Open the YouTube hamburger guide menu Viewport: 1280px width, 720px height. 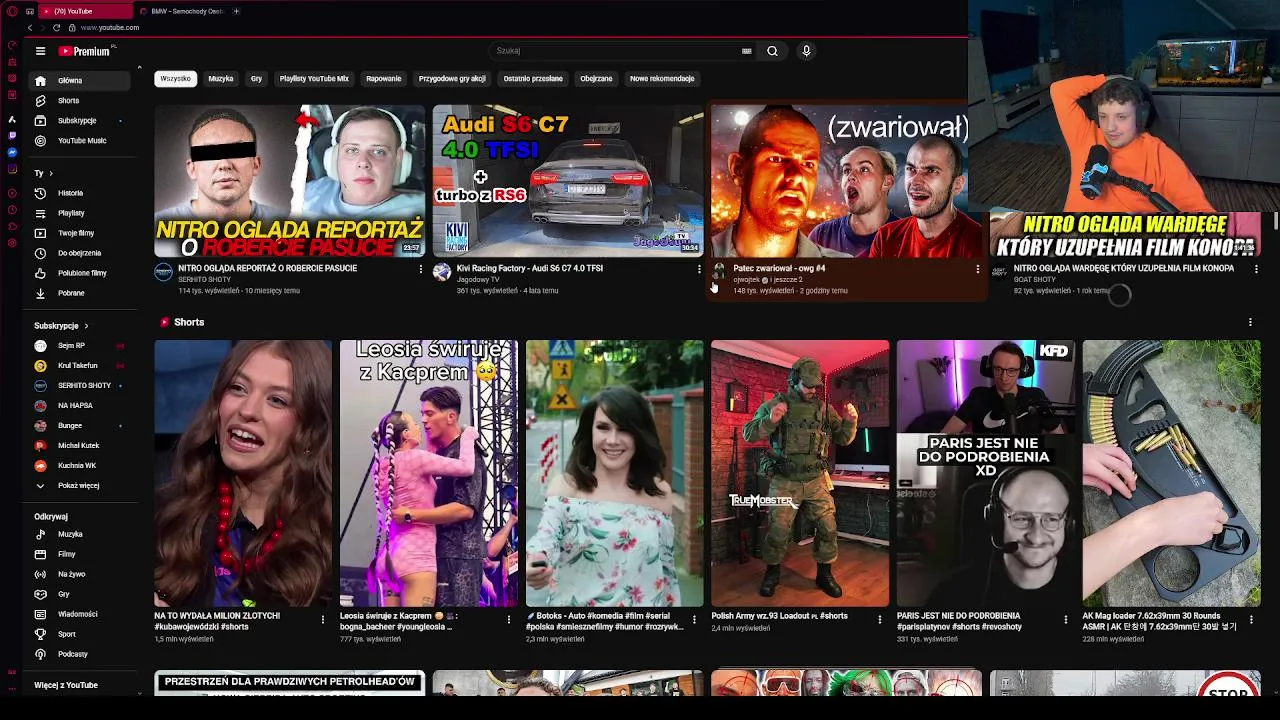point(40,51)
